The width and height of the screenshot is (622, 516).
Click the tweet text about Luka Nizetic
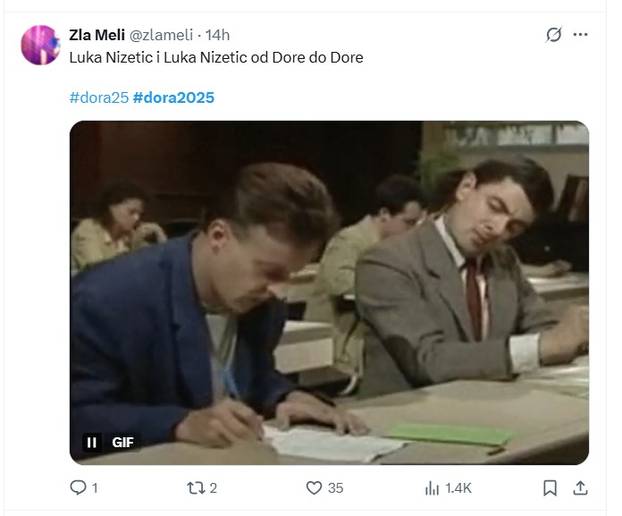click(216, 57)
